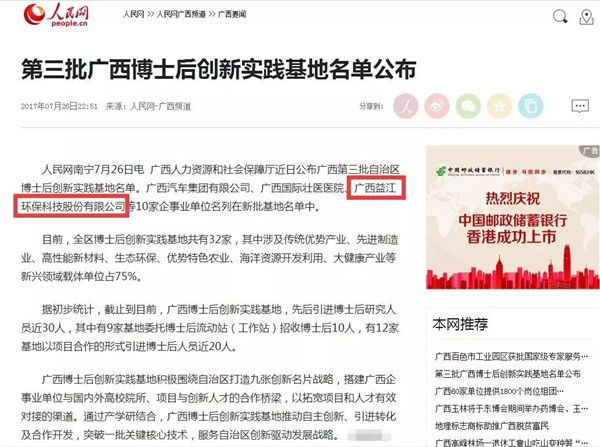Image resolution: width=600 pixels, height=447 pixels.
Task: Share to WeChat with green icon
Action: pyautogui.click(x=468, y=106)
